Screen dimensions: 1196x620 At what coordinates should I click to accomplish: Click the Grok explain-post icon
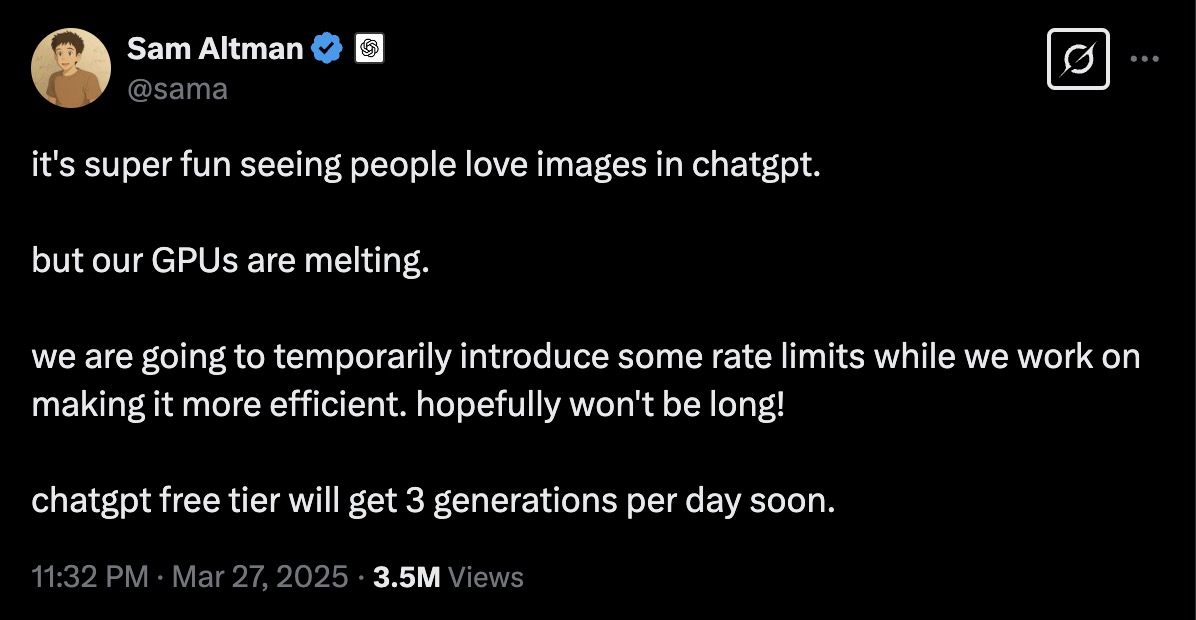click(1078, 59)
